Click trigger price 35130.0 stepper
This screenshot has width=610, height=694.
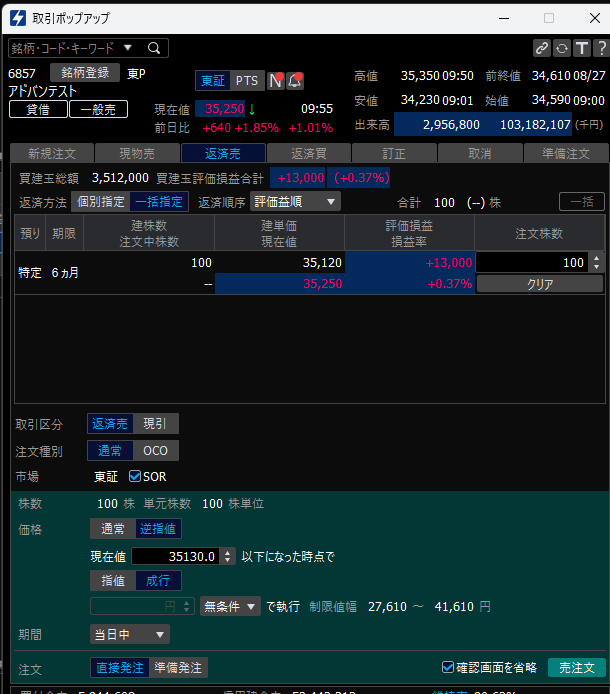228,556
